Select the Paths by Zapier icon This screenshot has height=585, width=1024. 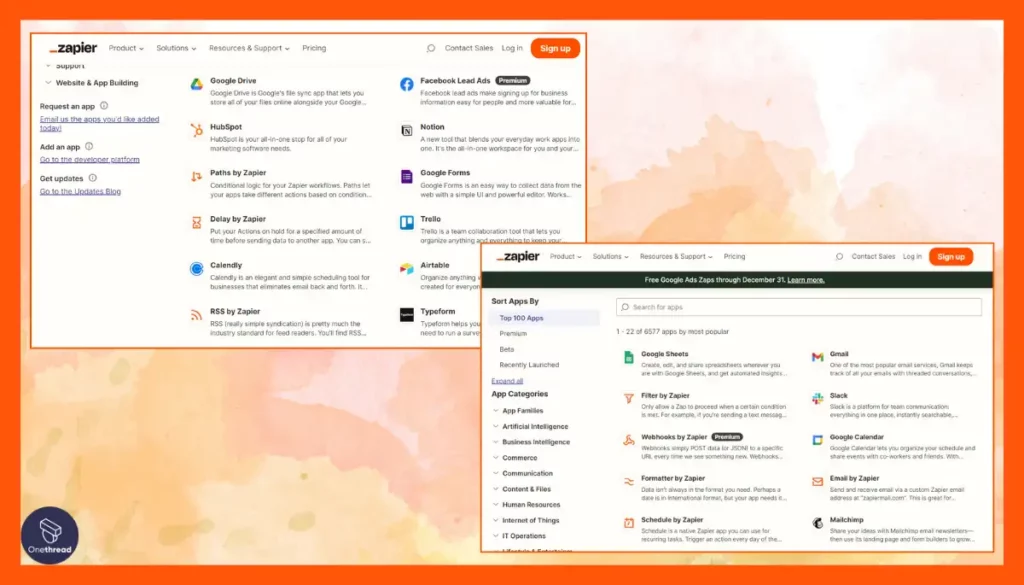(197, 176)
